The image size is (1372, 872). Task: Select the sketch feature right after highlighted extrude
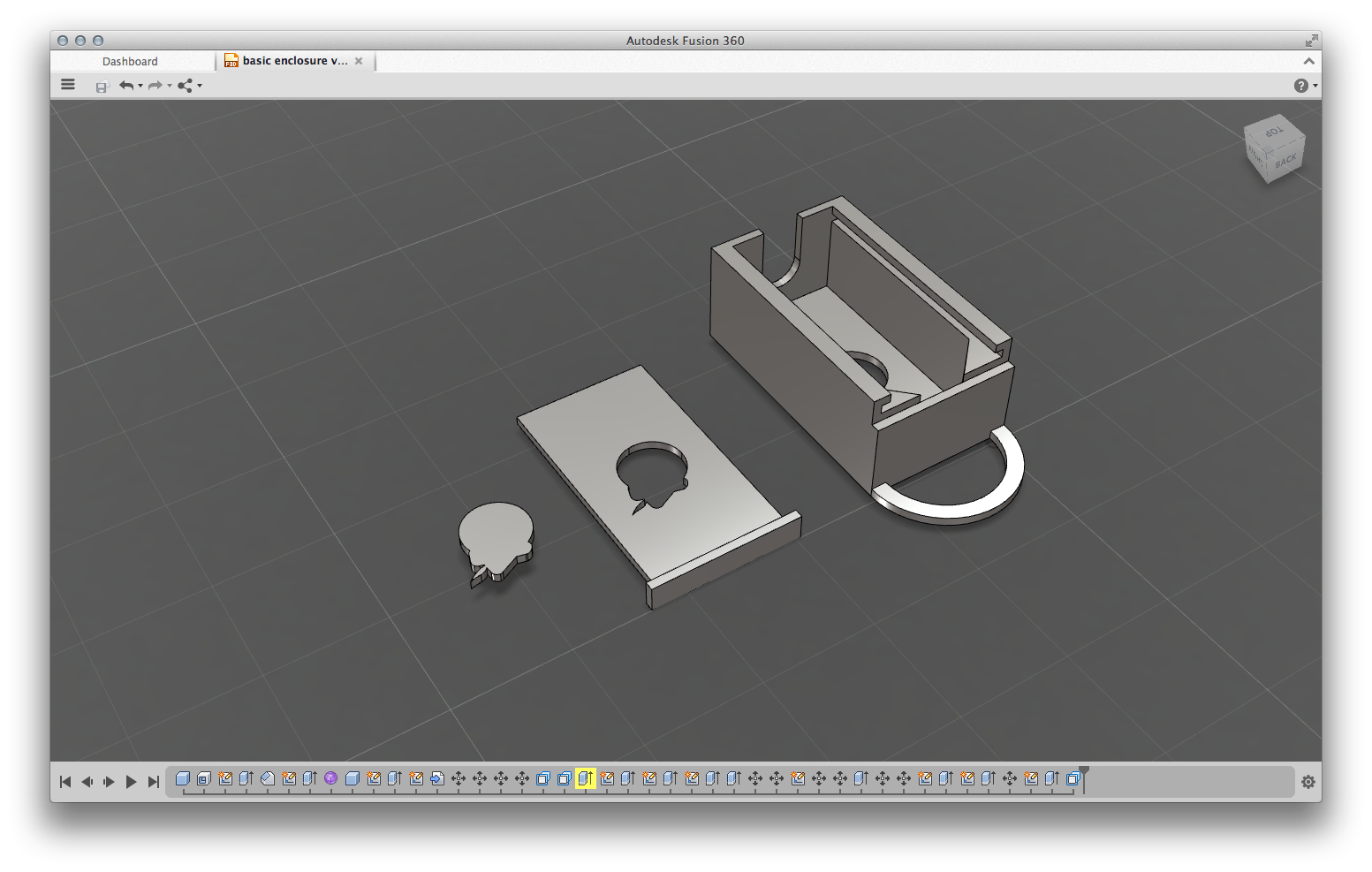pos(607,778)
